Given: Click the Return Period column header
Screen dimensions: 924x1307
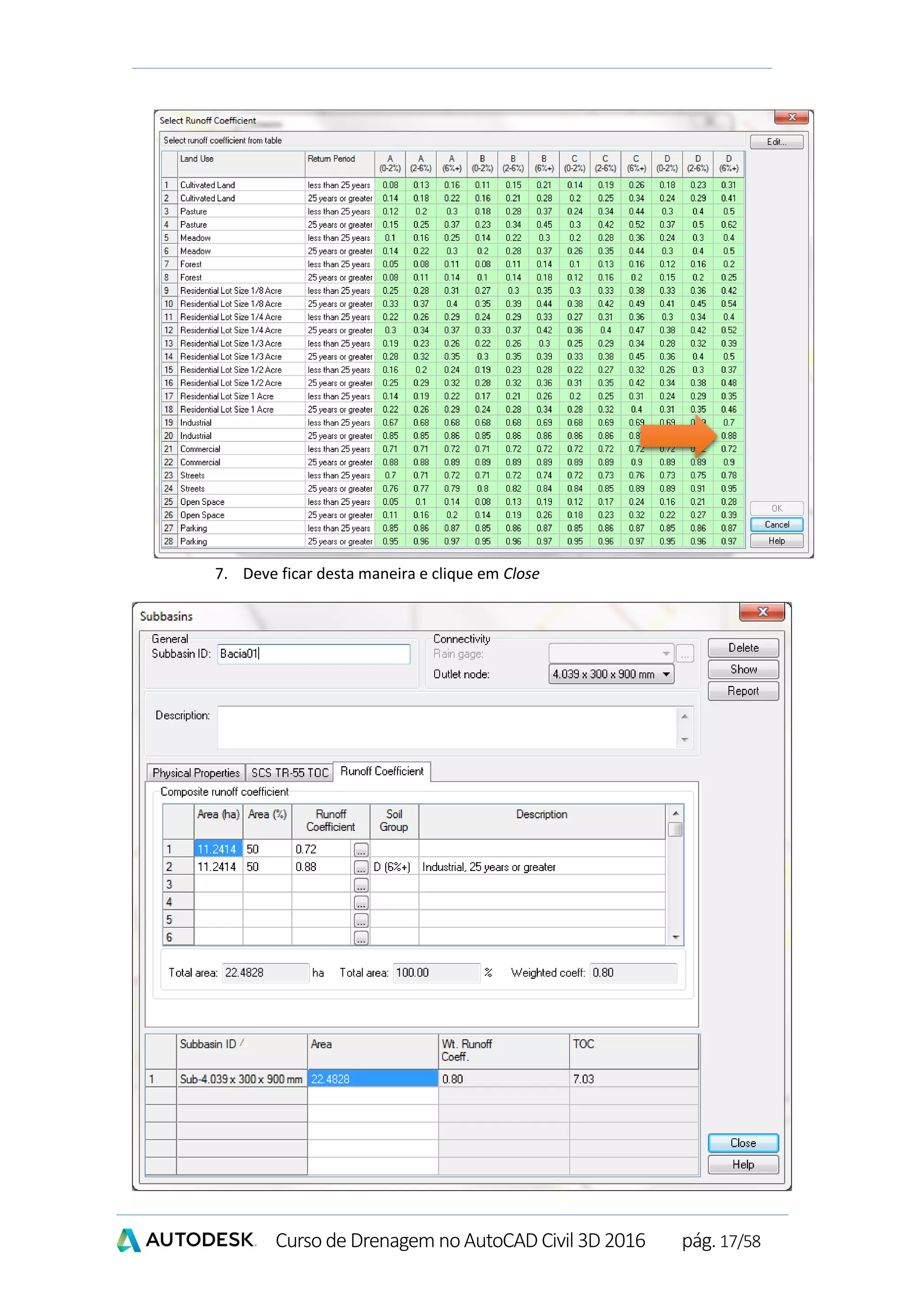Looking at the screenshot, I should pos(340,164).
